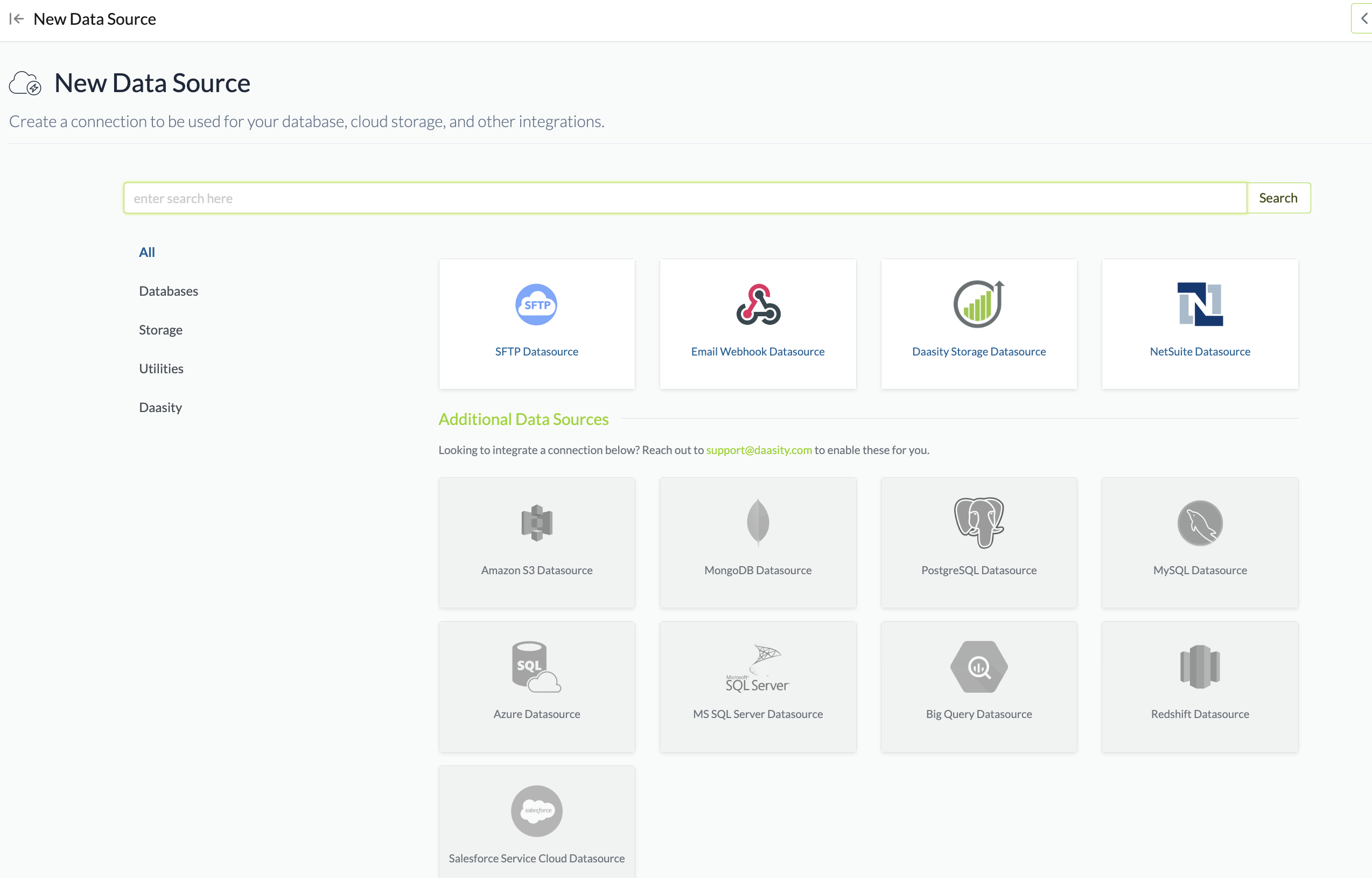
Task: Select the Big Query hexagon icon
Action: 978,667
